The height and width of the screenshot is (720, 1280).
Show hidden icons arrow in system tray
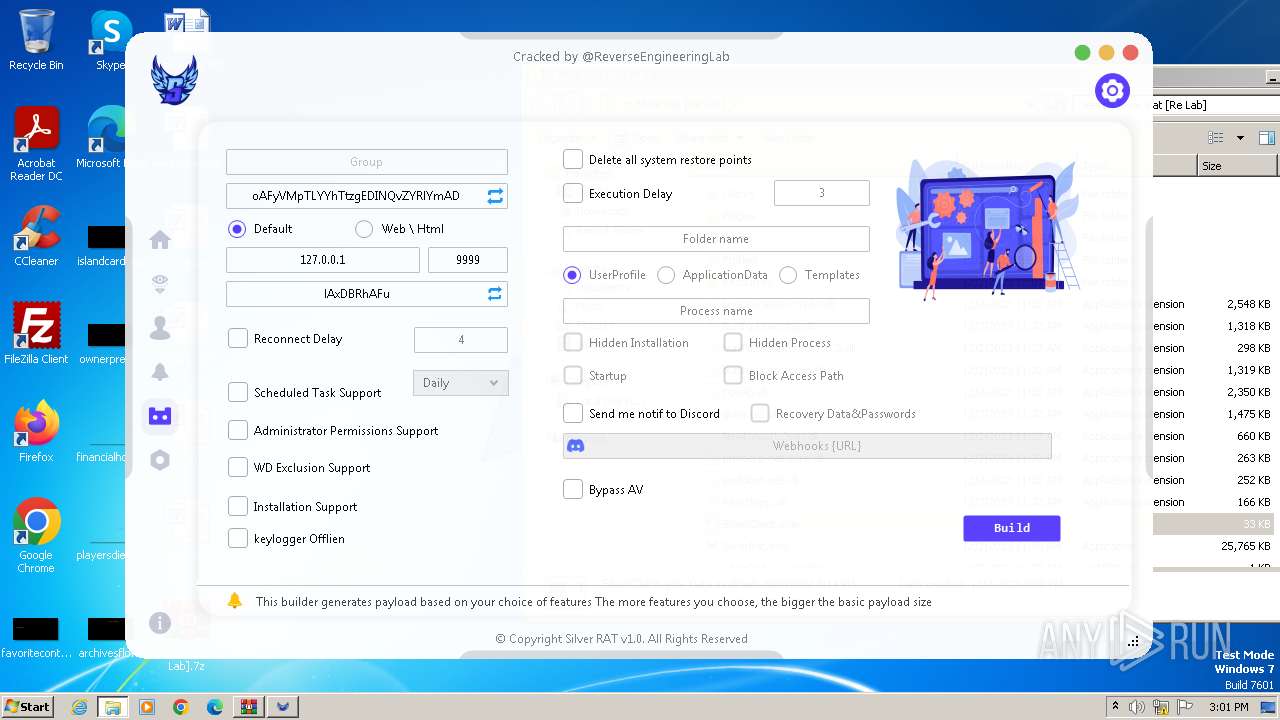coord(1115,707)
